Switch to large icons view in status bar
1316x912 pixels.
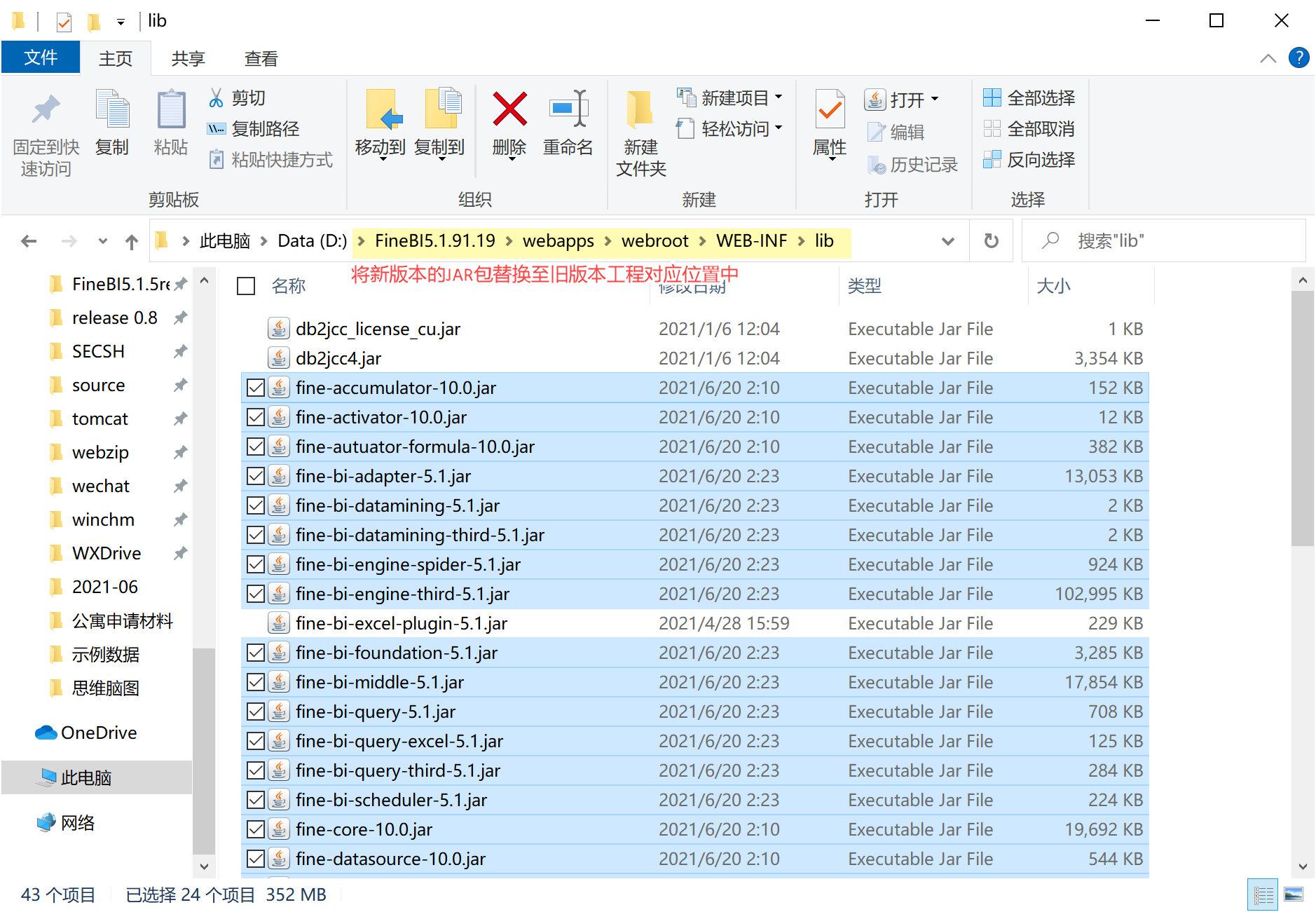click(x=1294, y=895)
